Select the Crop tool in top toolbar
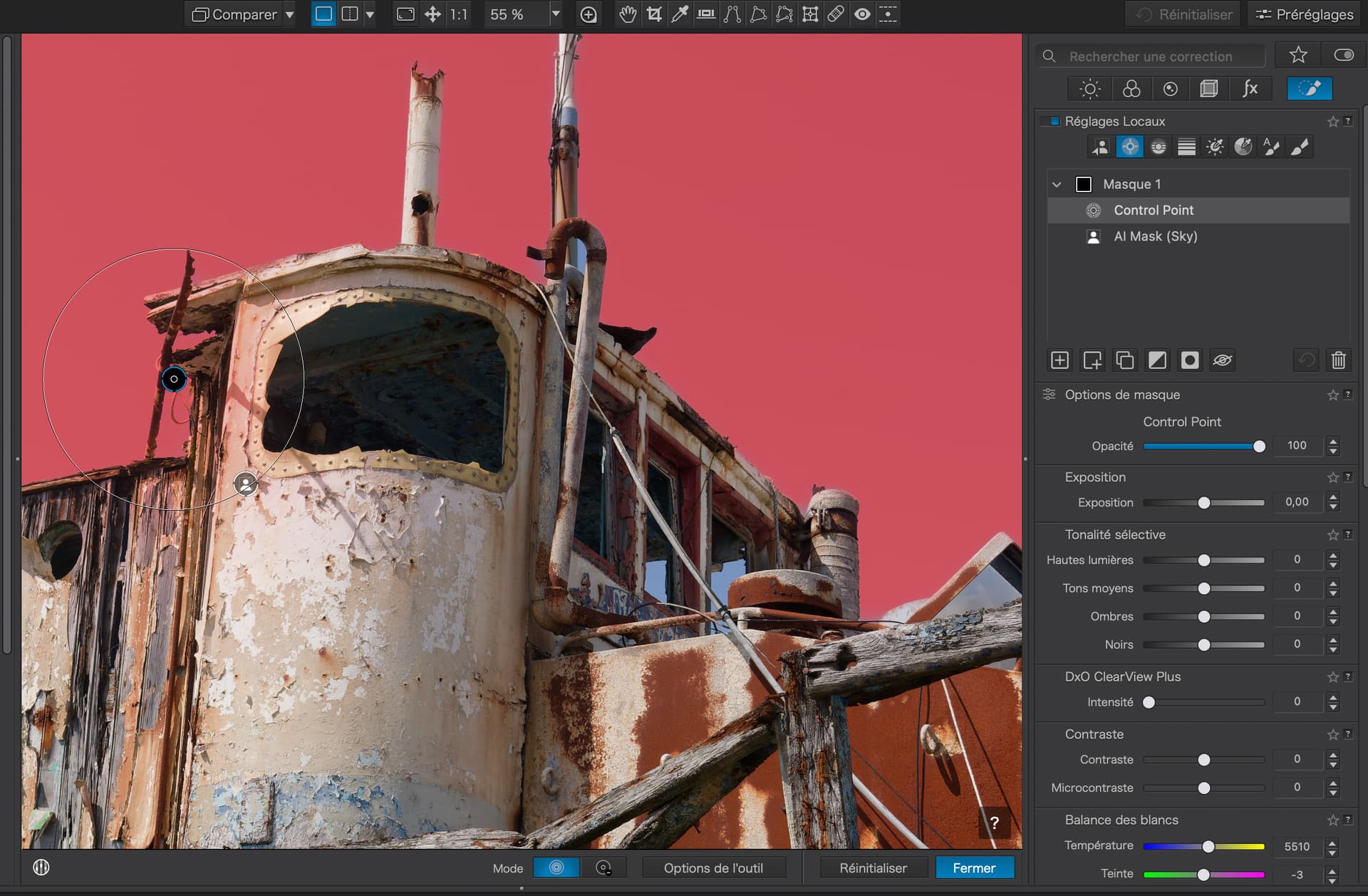Image resolution: width=1368 pixels, height=896 pixels. [654, 14]
